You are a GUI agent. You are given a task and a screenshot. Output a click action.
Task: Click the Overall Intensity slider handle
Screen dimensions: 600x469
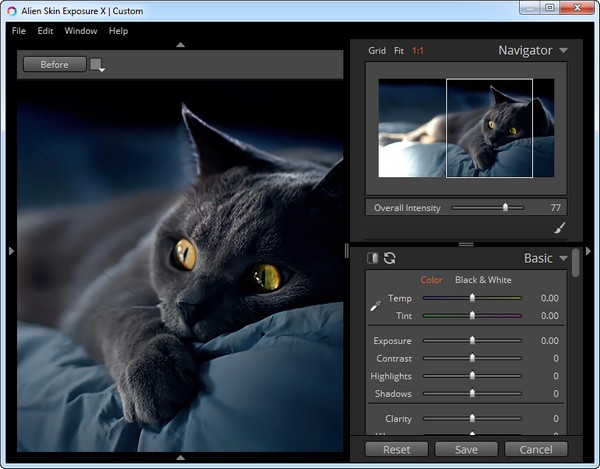505,208
